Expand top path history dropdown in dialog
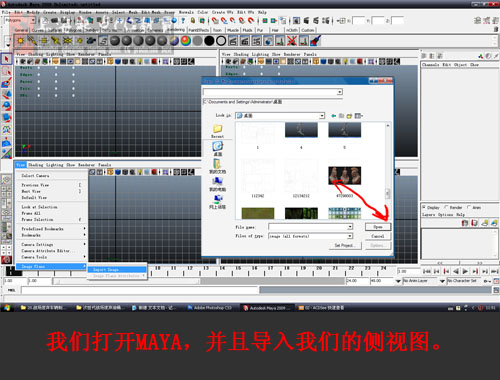The width and height of the screenshot is (500, 380). point(339,92)
